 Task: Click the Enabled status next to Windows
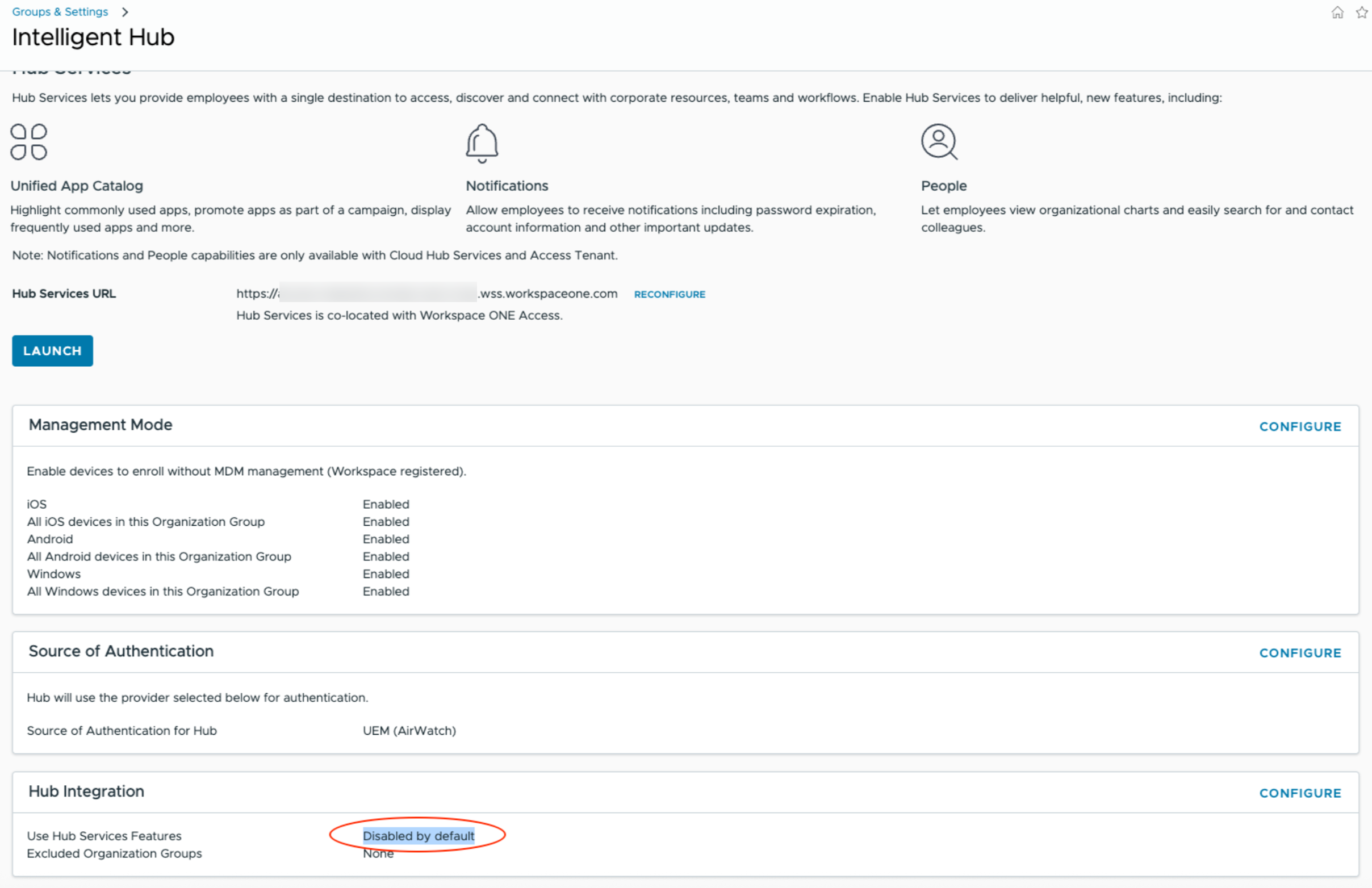click(x=386, y=573)
